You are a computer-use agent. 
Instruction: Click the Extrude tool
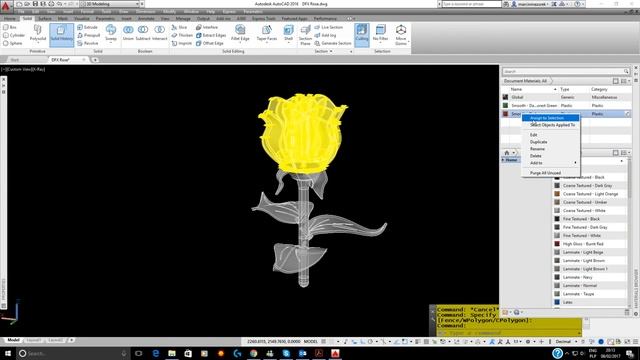point(88,27)
